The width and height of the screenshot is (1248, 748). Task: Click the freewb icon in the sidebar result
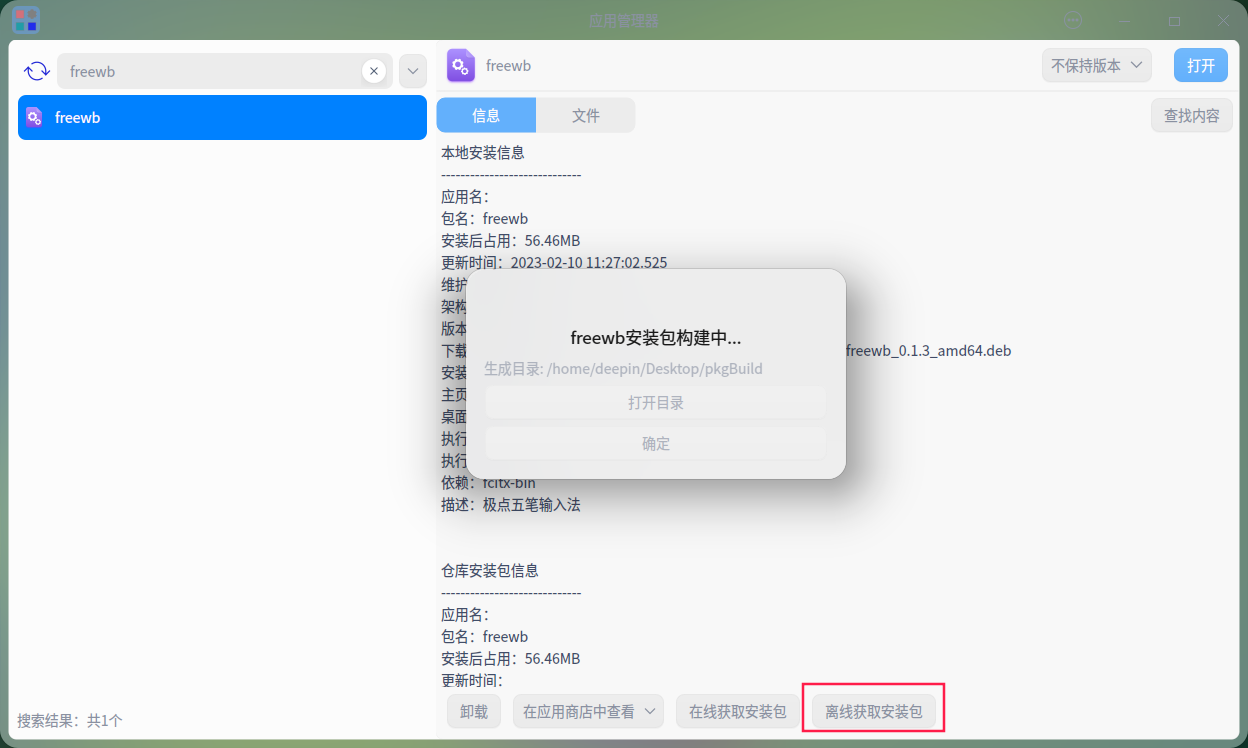(34, 117)
